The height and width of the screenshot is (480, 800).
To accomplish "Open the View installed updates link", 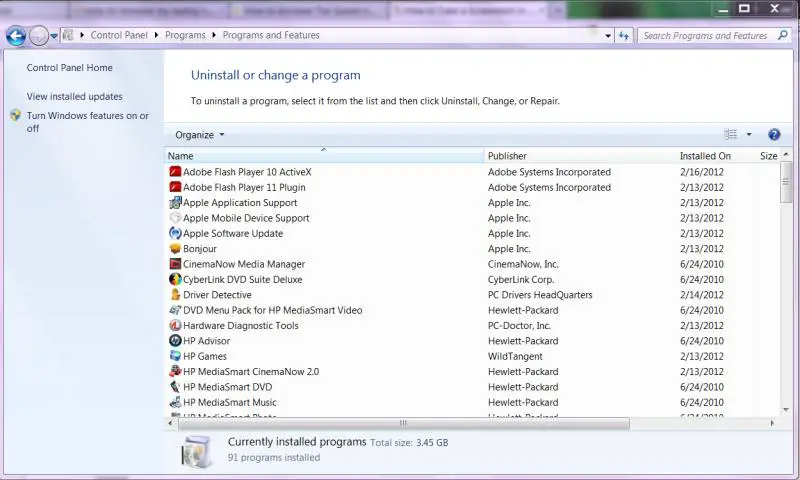I will pyautogui.click(x=74, y=96).
